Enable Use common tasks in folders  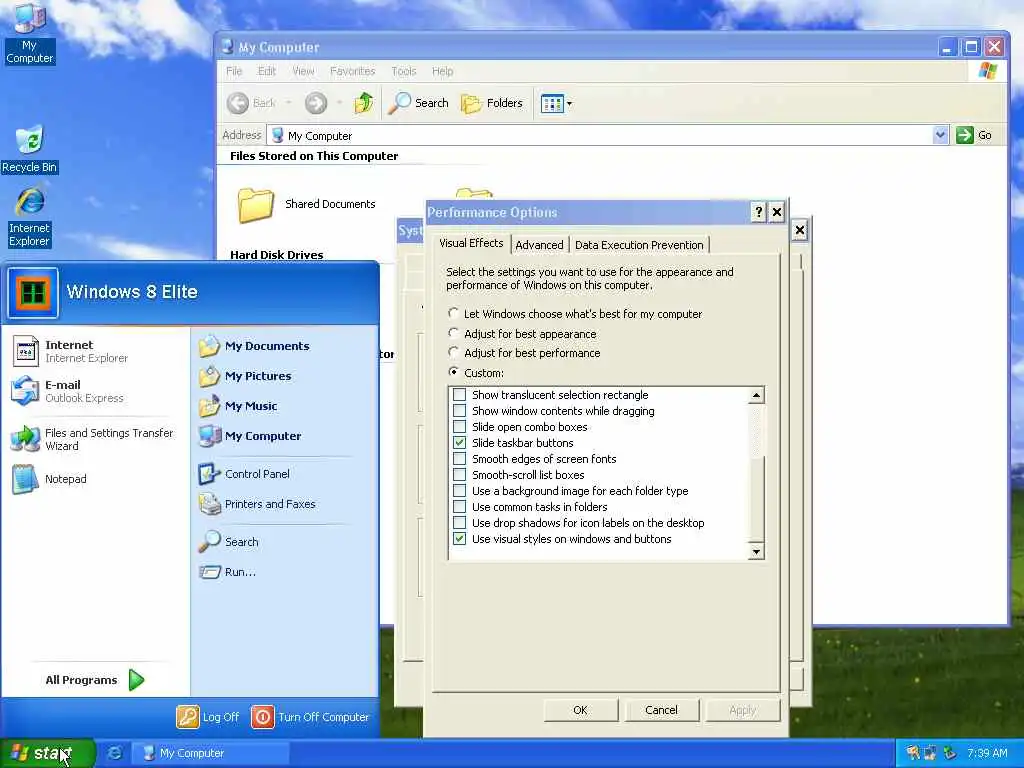point(460,507)
